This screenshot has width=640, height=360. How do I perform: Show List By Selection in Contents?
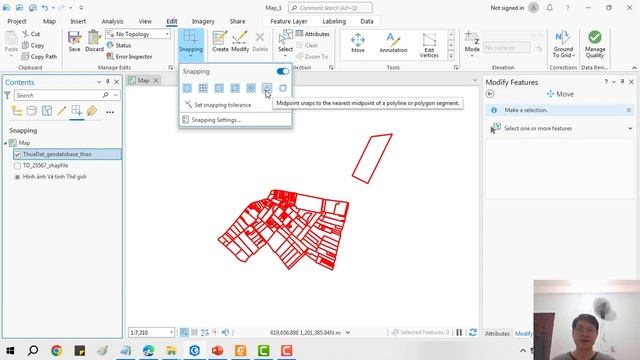pos(47,111)
